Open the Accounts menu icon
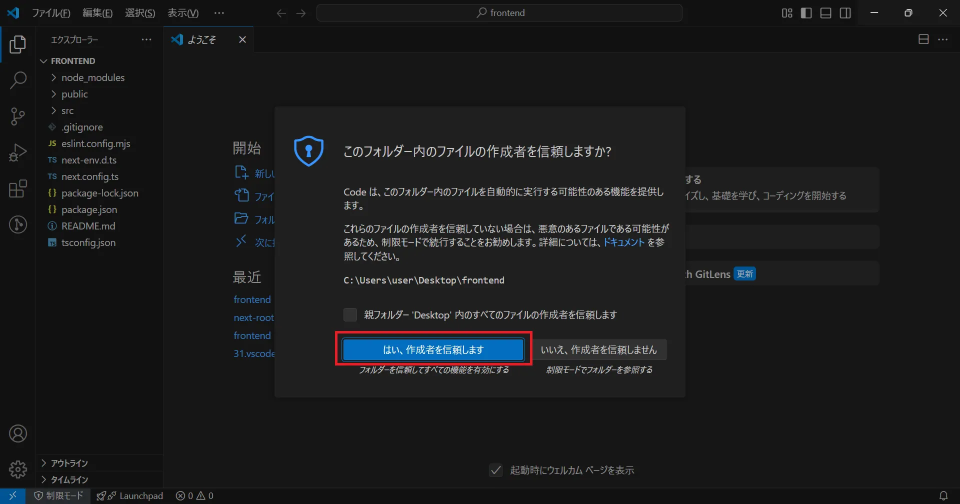960x504 pixels. [18, 434]
